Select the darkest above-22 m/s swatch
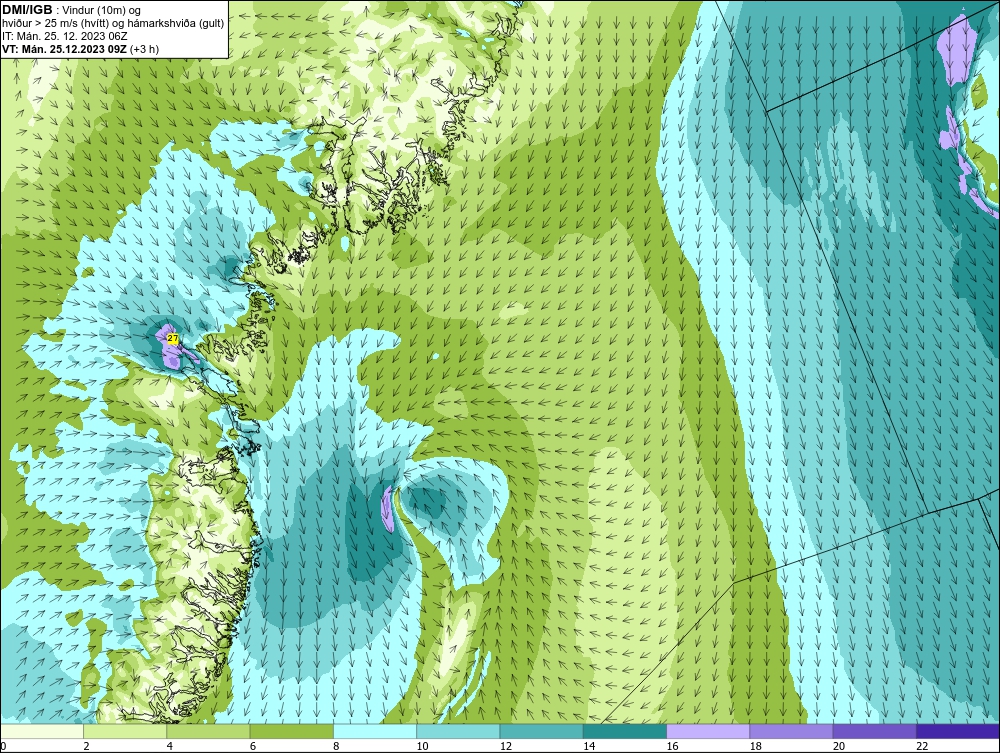 (958, 731)
